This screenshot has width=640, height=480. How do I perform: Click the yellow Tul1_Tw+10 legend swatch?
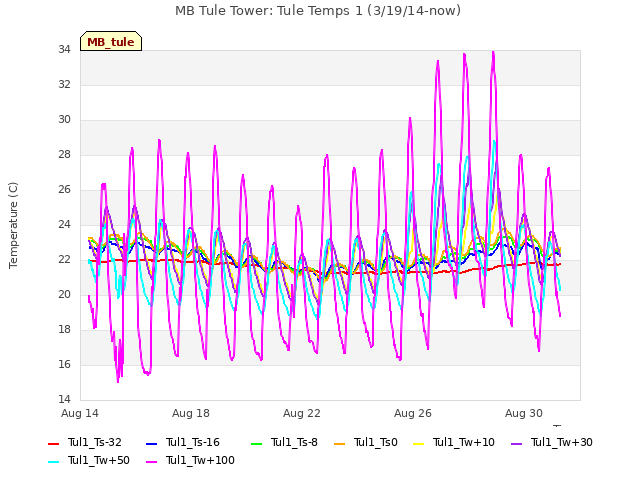coord(419,443)
